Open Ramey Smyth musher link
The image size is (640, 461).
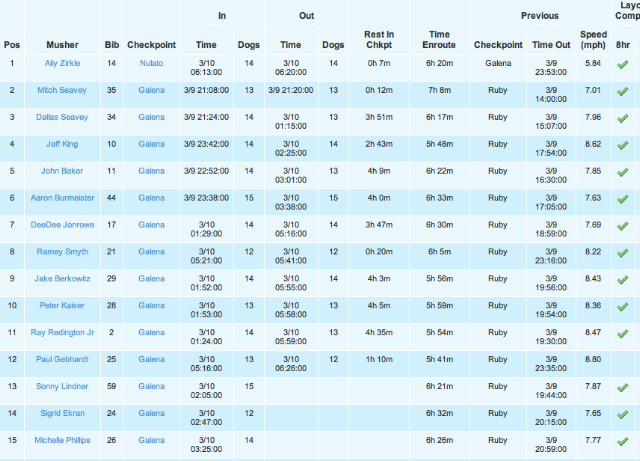pyautogui.click(x=62, y=252)
